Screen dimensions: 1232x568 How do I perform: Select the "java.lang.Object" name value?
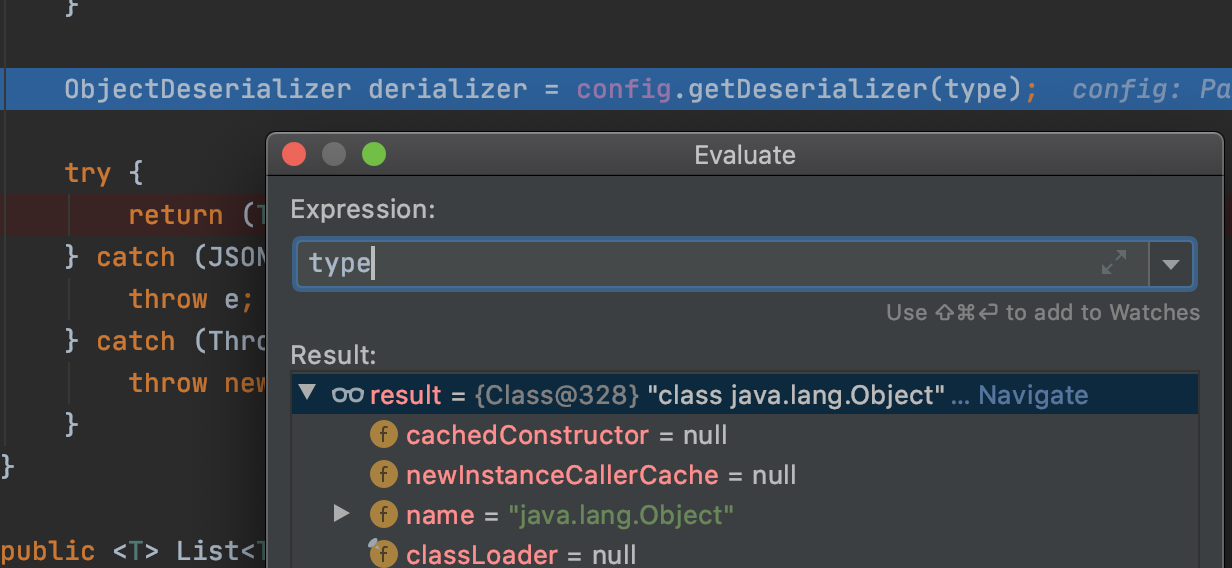[621, 515]
